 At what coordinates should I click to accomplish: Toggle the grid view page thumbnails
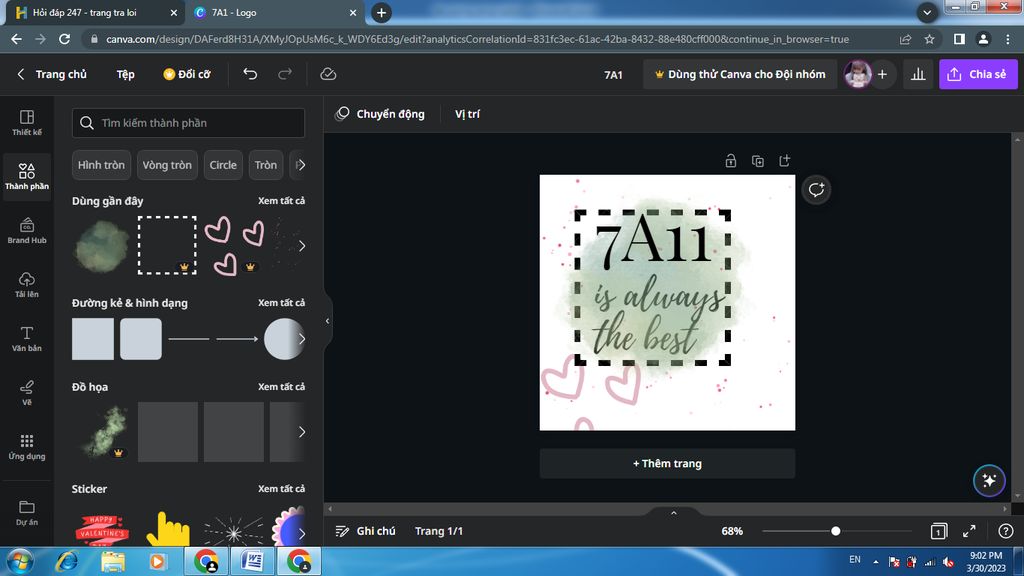pos(939,531)
